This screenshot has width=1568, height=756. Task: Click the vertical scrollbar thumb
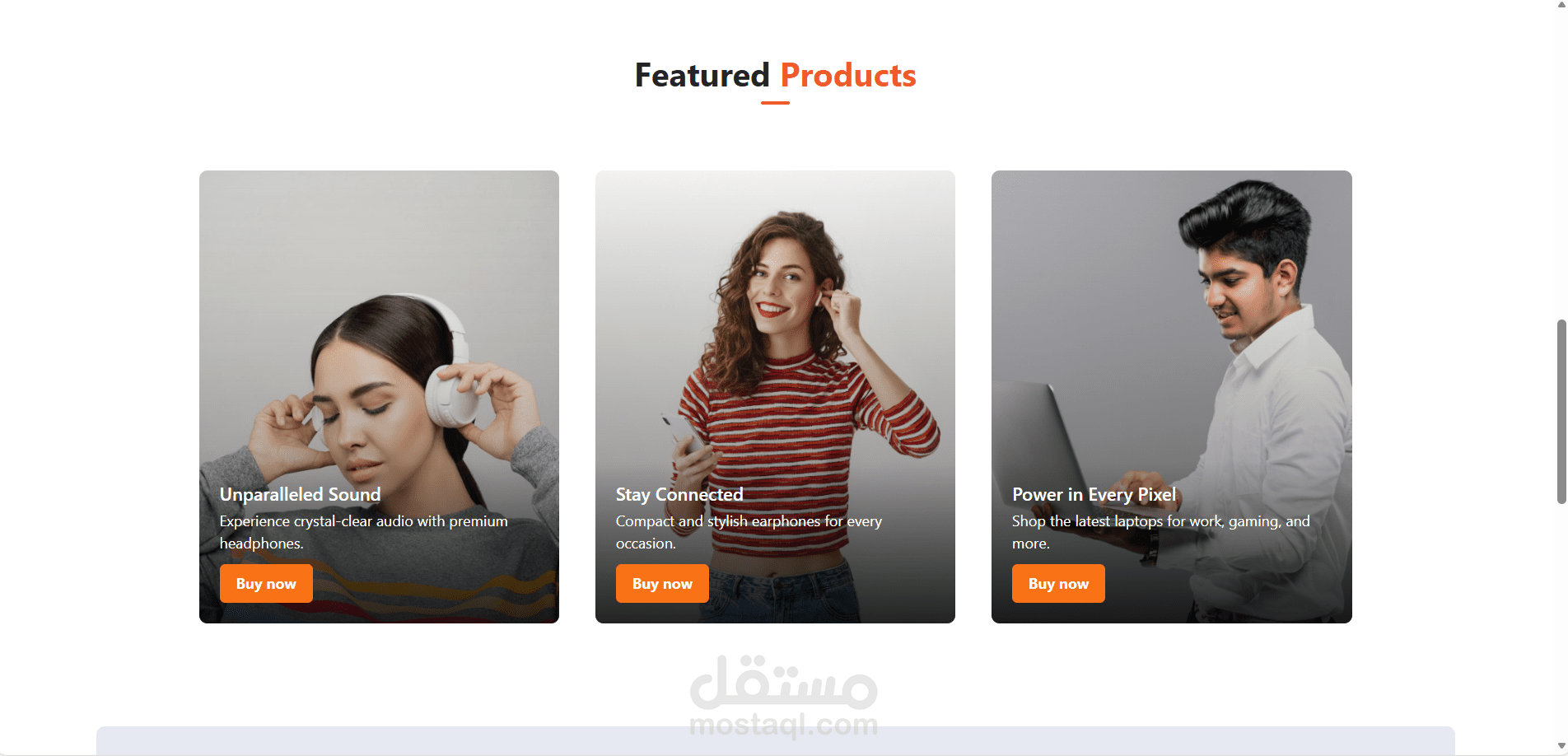[1561, 412]
